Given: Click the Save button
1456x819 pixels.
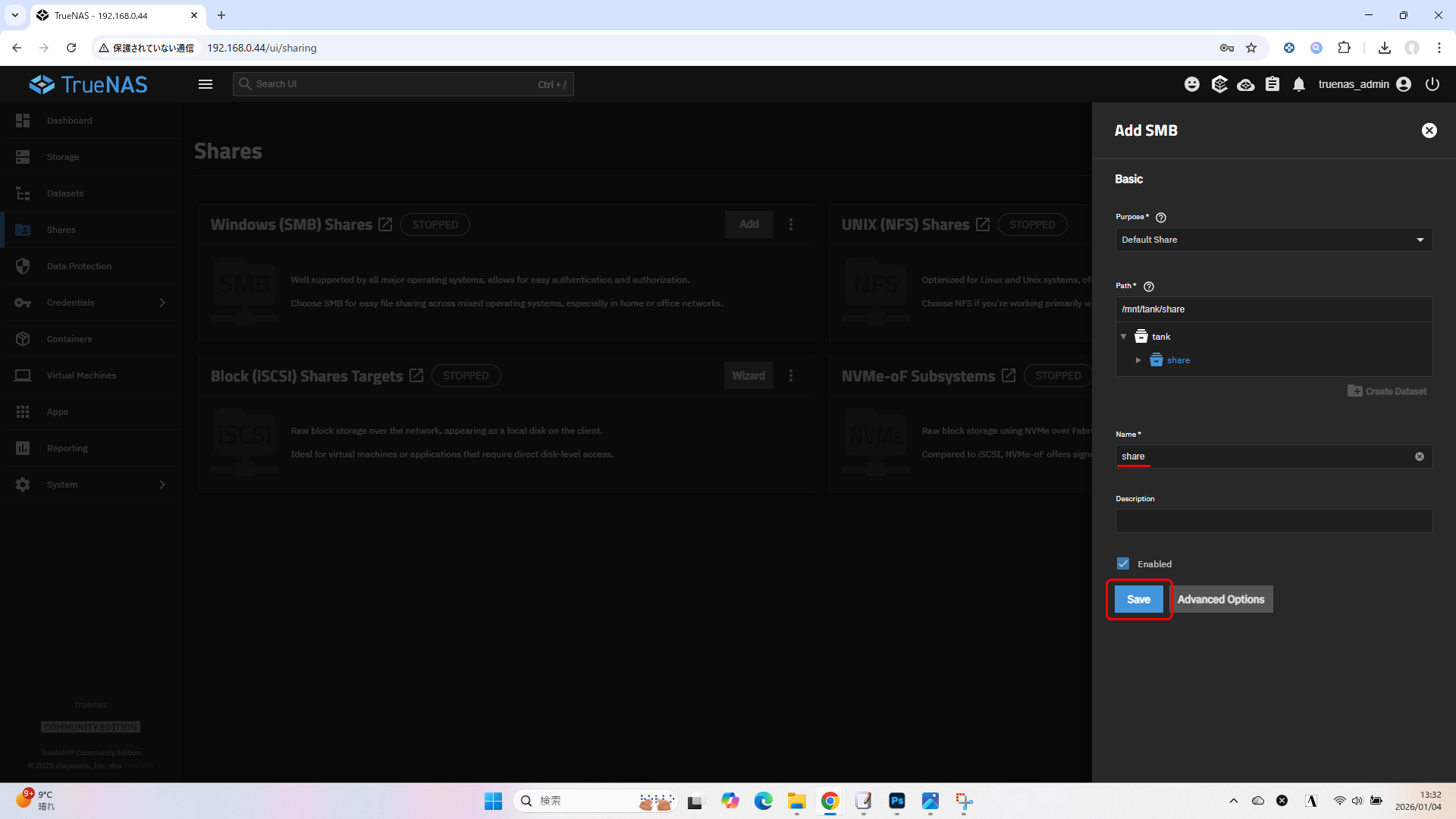Looking at the screenshot, I should pyautogui.click(x=1138, y=599).
